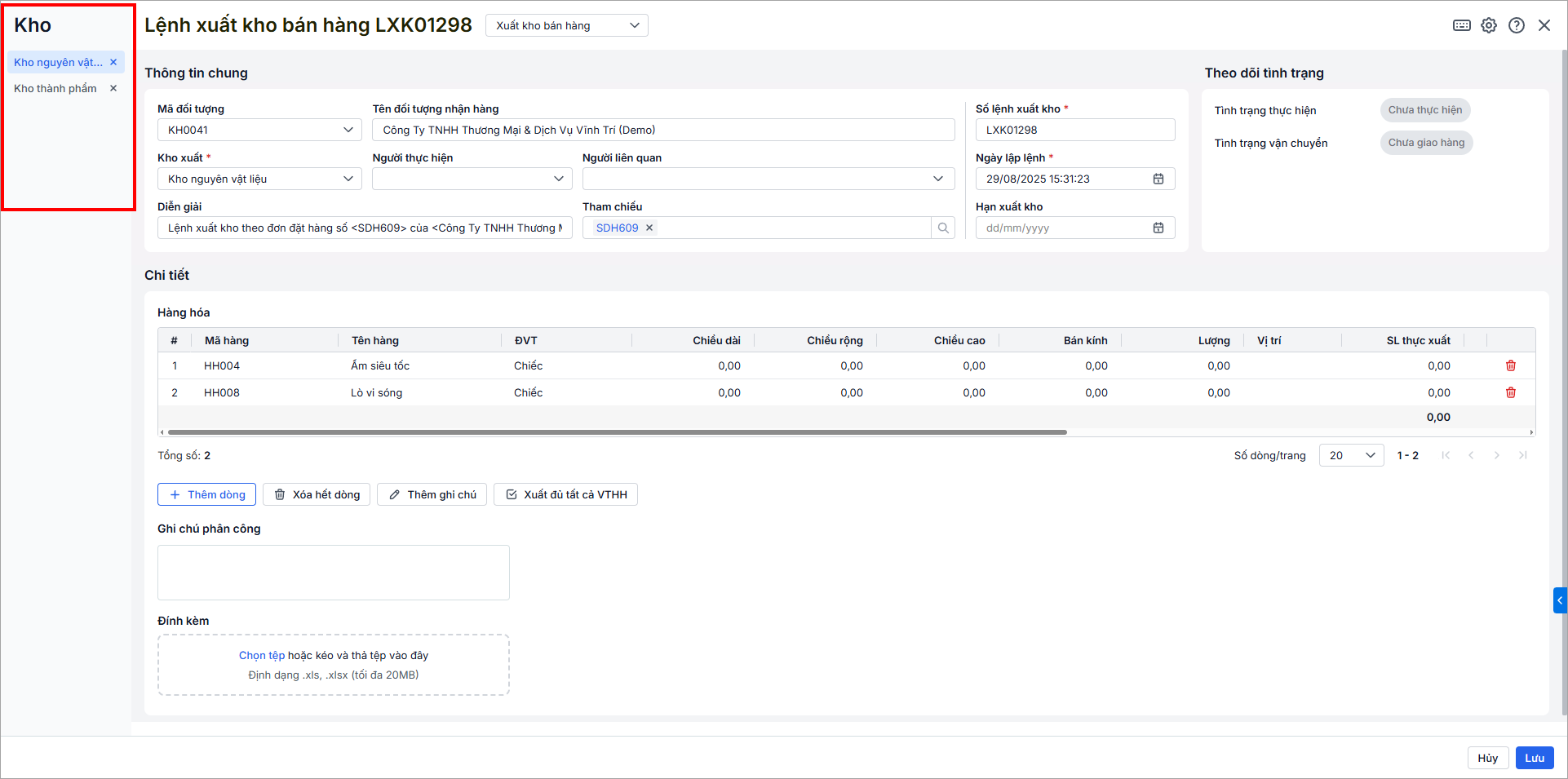Image resolution: width=1568 pixels, height=779 pixels.
Task: Open the help question mark icon
Action: pyautogui.click(x=1516, y=25)
